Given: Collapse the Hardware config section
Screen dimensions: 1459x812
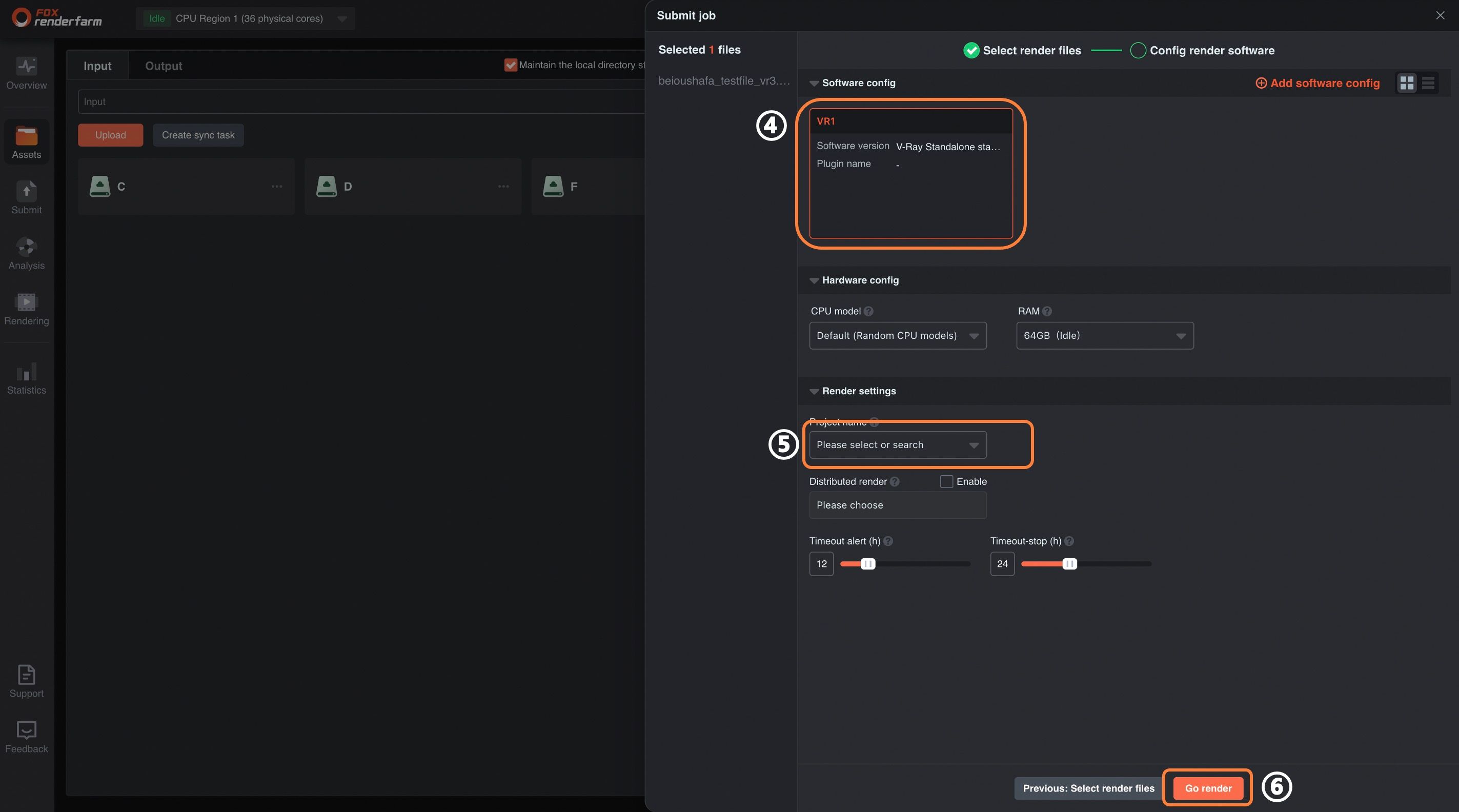Looking at the screenshot, I should (814, 280).
